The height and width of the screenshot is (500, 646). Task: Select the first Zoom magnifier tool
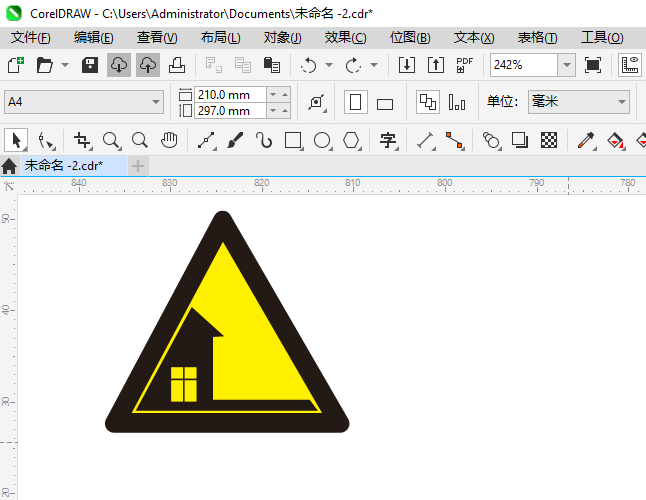[x=112, y=140]
